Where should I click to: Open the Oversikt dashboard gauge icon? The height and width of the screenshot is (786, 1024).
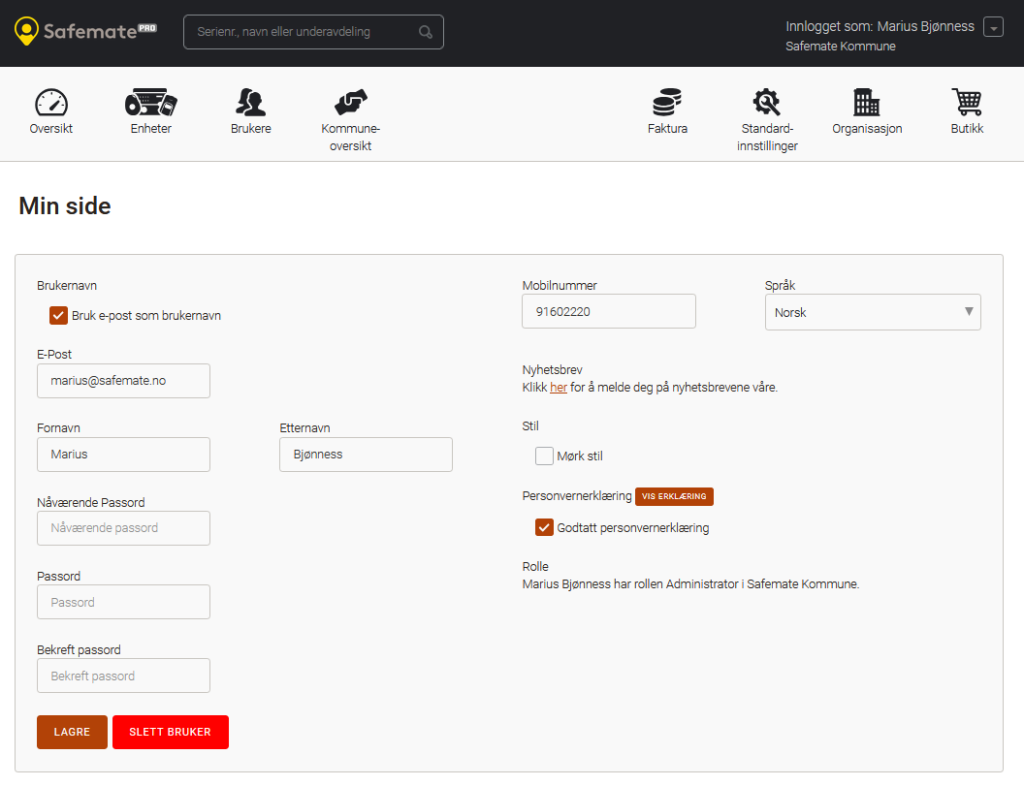click(51, 102)
